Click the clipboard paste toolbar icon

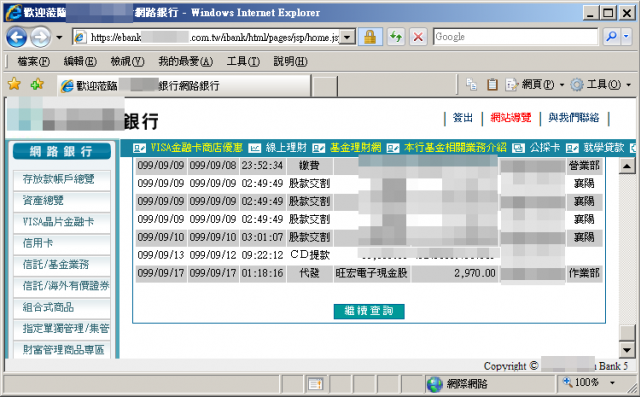[492, 84]
